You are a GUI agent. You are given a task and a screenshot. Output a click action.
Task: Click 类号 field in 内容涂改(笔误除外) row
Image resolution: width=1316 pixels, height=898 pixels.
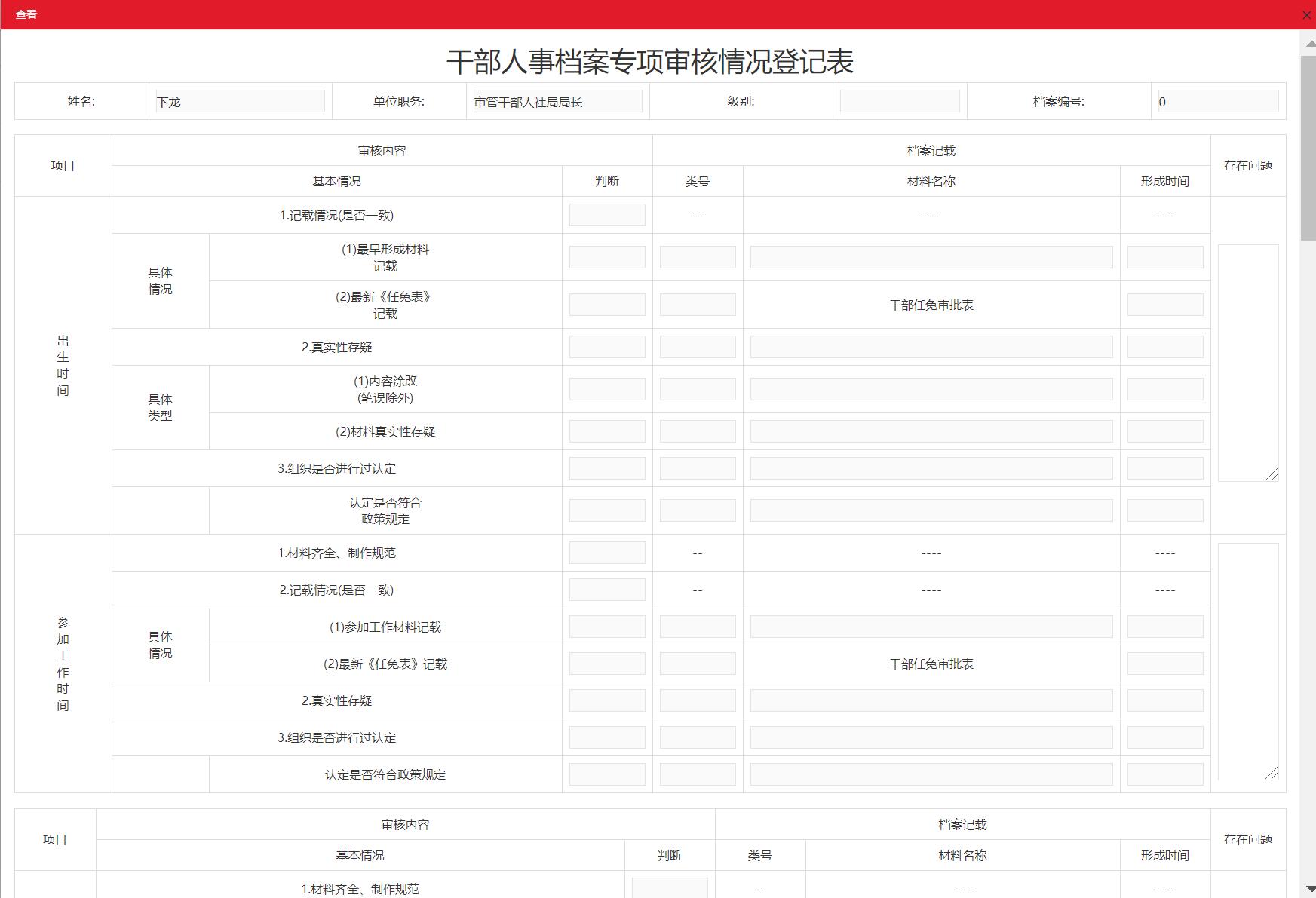(x=698, y=390)
